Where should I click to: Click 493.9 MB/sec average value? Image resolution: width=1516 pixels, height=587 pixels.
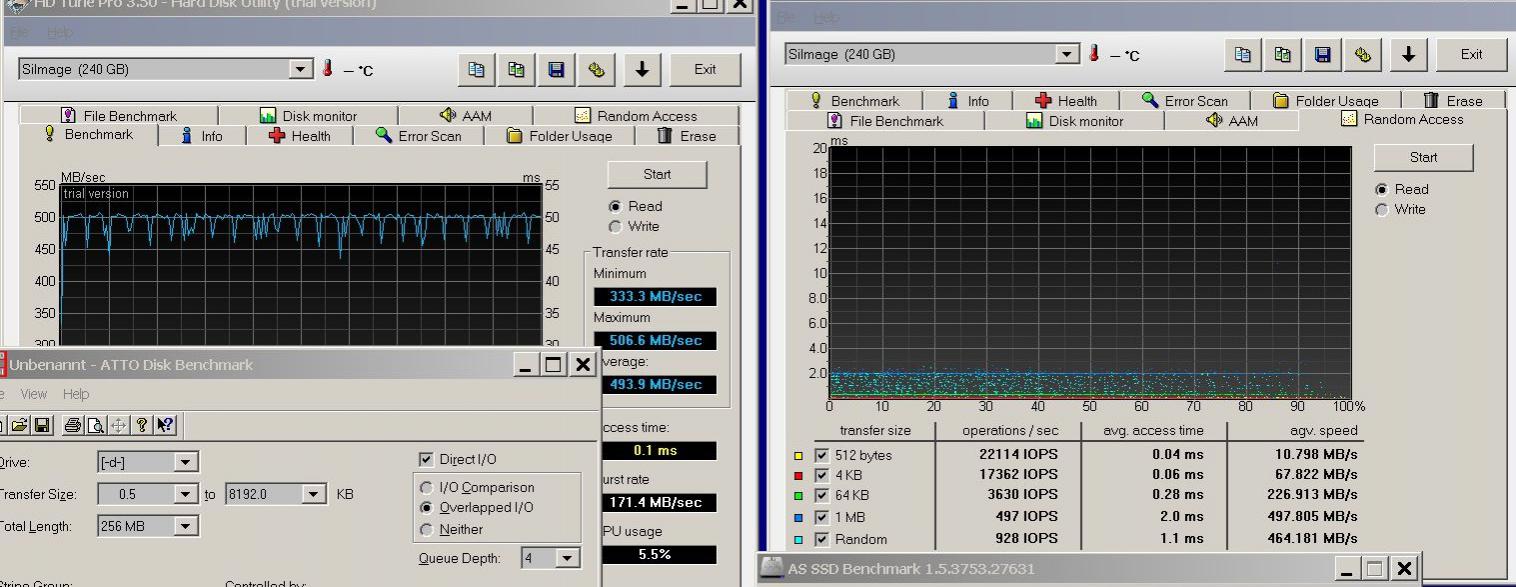(x=655, y=384)
